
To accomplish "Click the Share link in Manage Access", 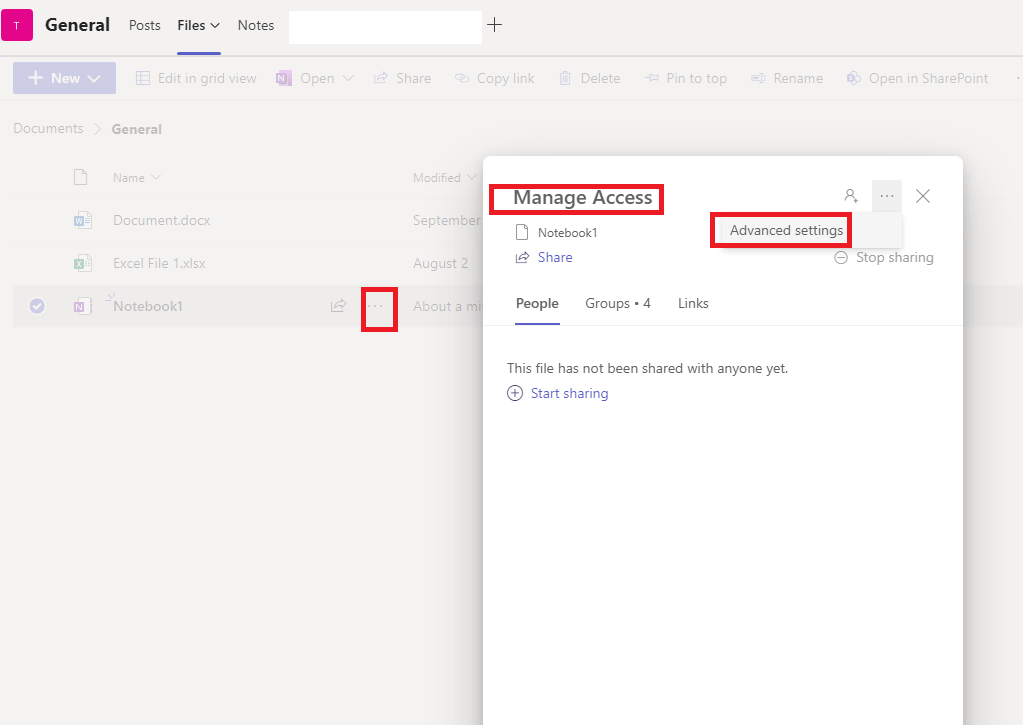I will pyautogui.click(x=555, y=257).
